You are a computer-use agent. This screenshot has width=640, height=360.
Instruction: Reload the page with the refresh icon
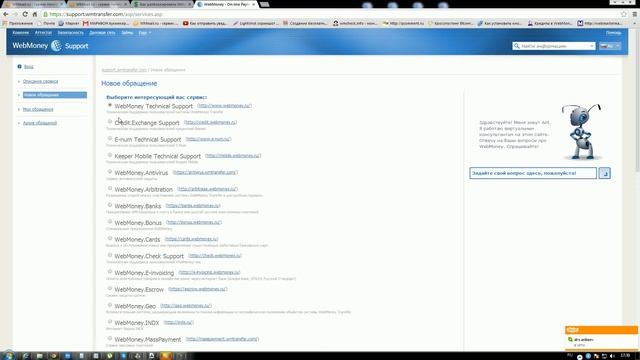point(25,14)
